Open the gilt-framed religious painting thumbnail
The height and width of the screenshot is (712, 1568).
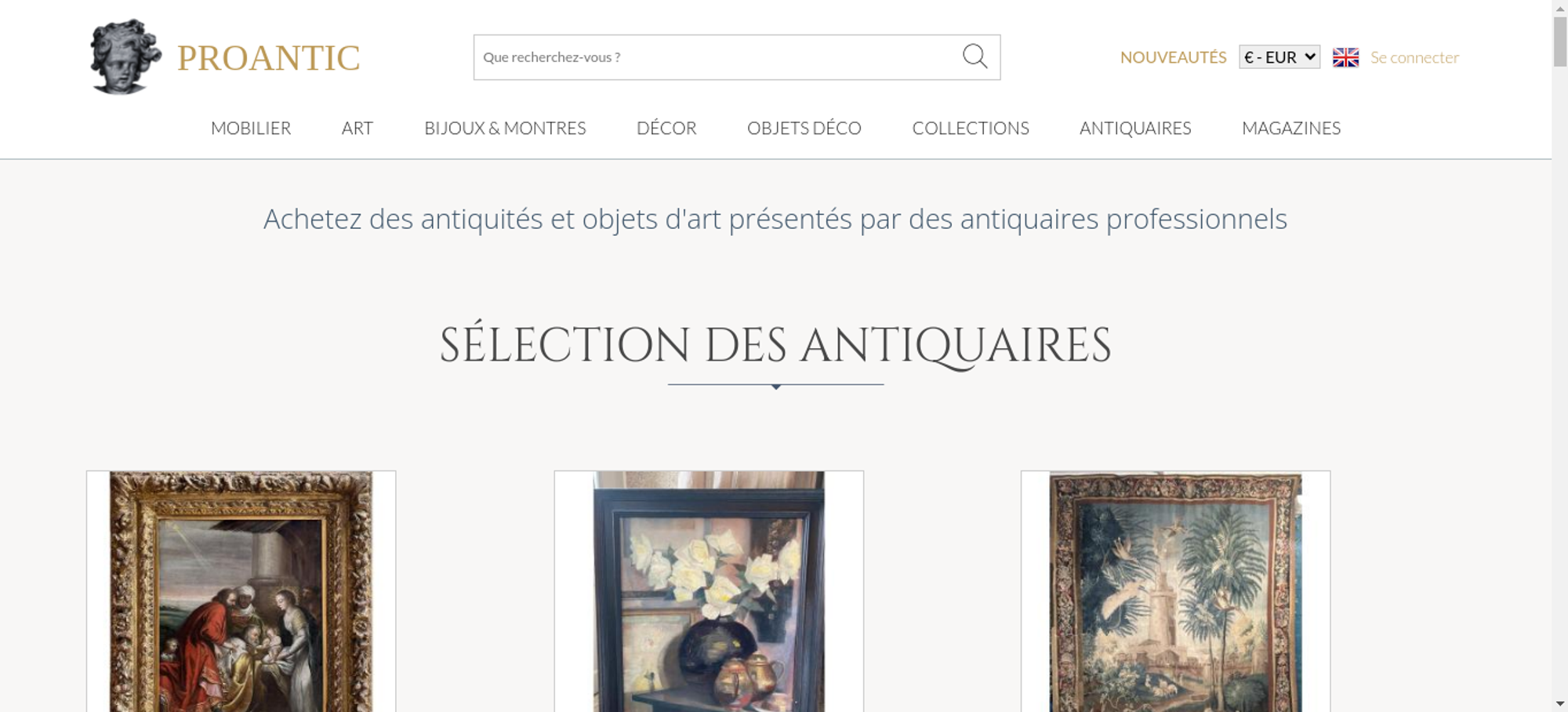(241, 591)
